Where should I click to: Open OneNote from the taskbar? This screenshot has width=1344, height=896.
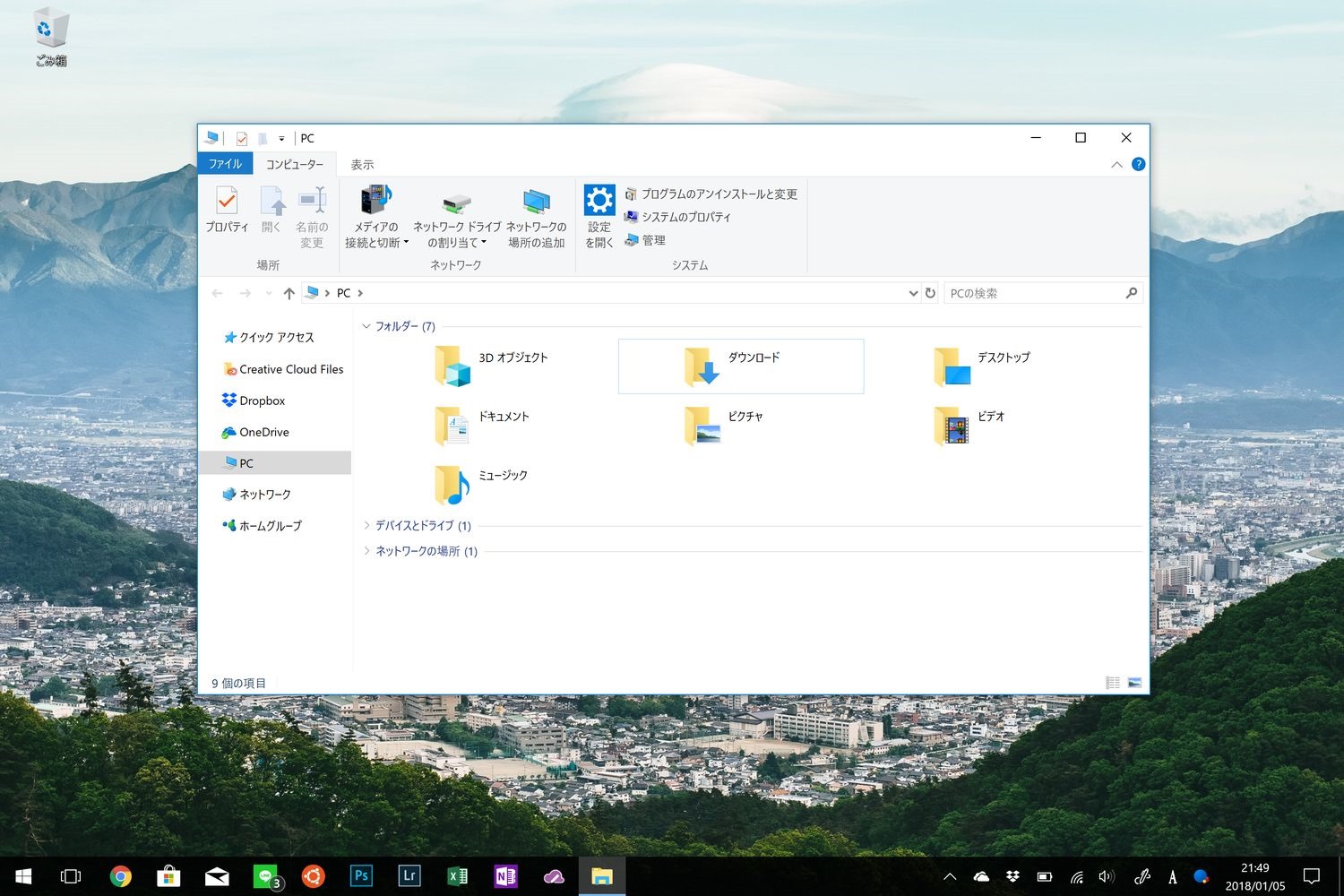coord(505,876)
